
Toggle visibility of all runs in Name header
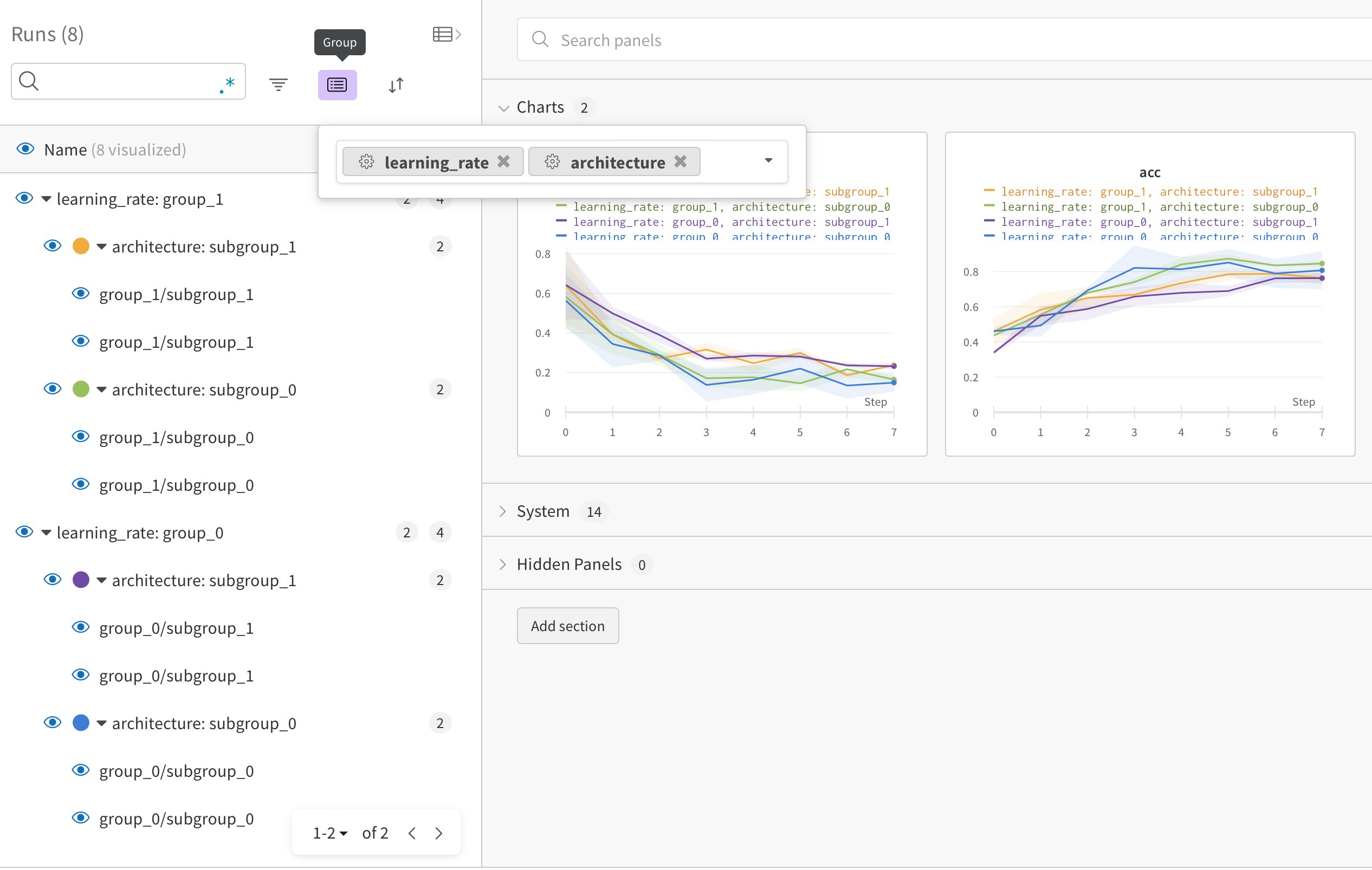pos(25,150)
